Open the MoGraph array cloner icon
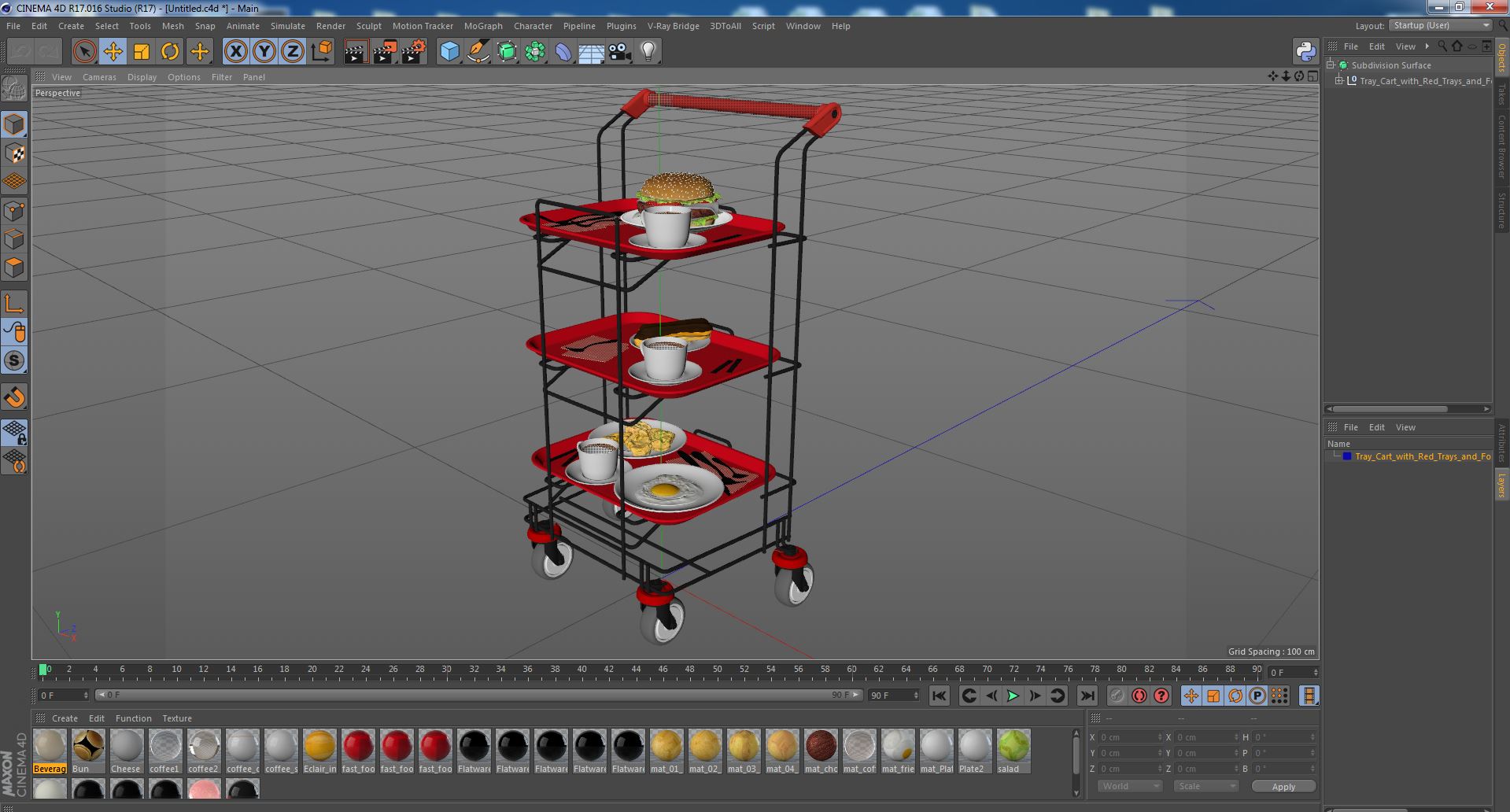1510x812 pixels. point(535,52)
